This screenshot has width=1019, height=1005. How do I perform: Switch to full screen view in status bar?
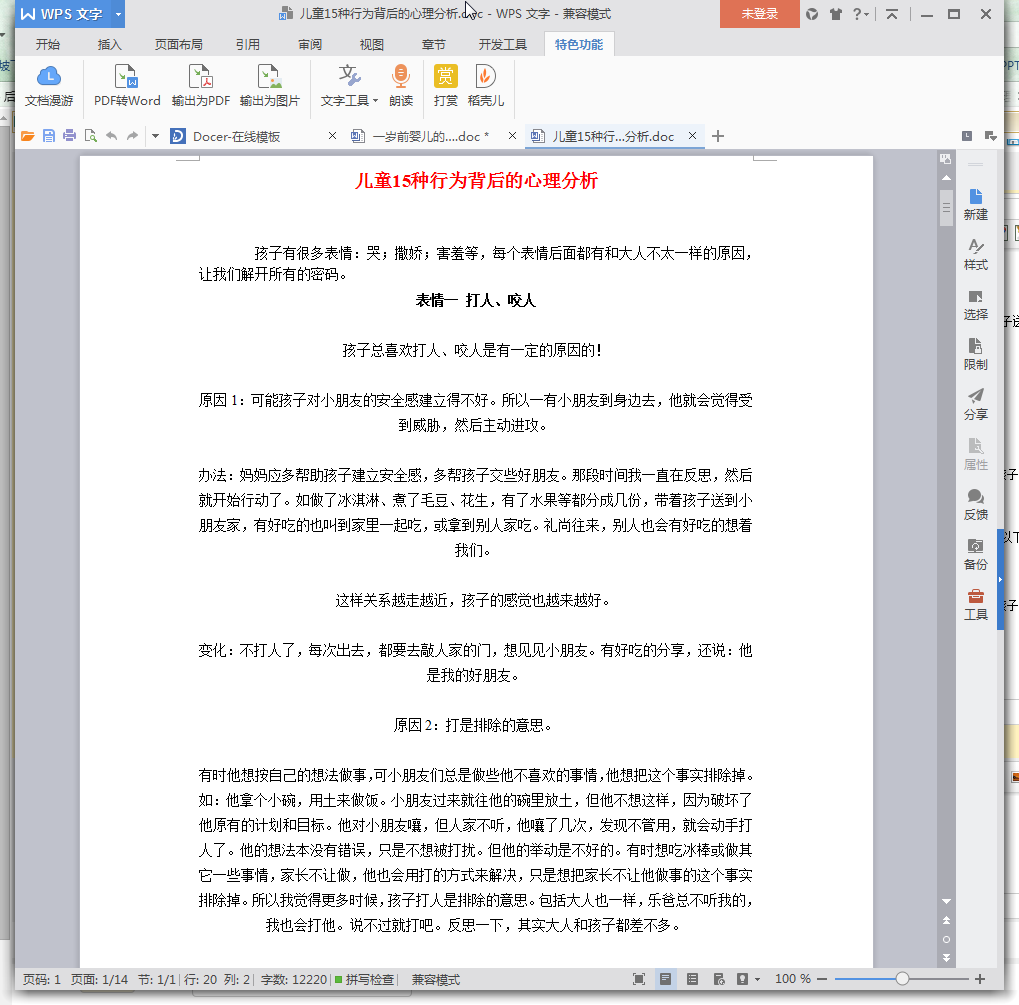pyautogui.click(x=639, y=979)
